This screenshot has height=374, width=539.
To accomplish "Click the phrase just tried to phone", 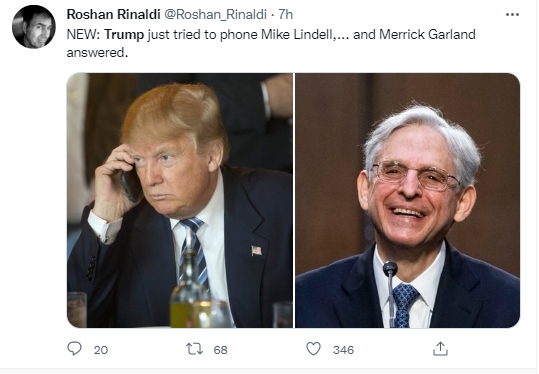I will 203,35.
